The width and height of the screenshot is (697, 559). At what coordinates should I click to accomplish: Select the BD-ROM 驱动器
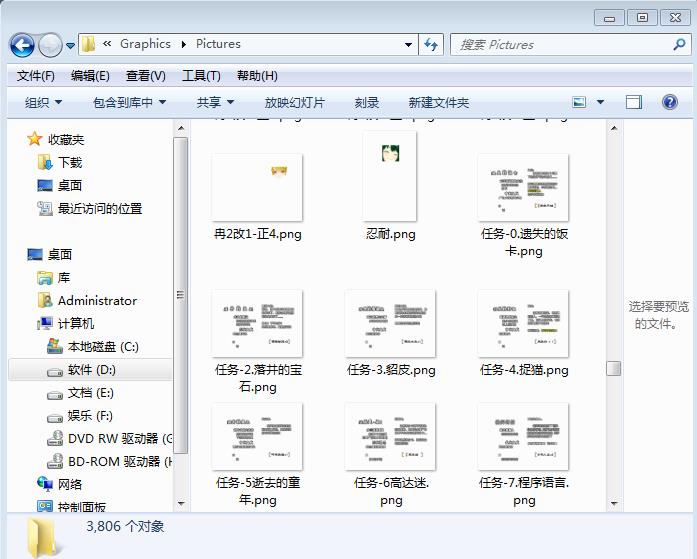point(120,462)
